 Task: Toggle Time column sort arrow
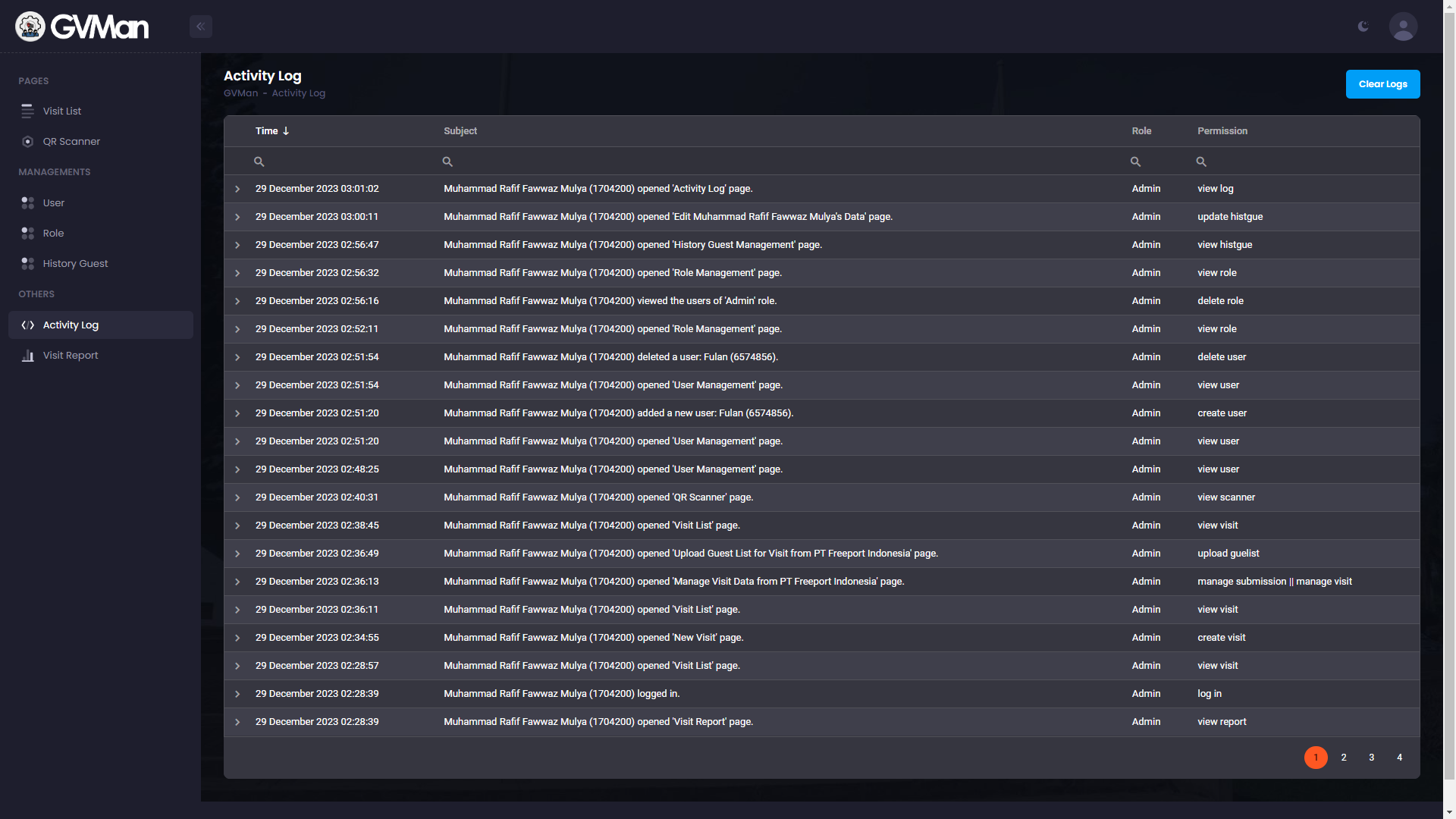click(x=286, y=131)
